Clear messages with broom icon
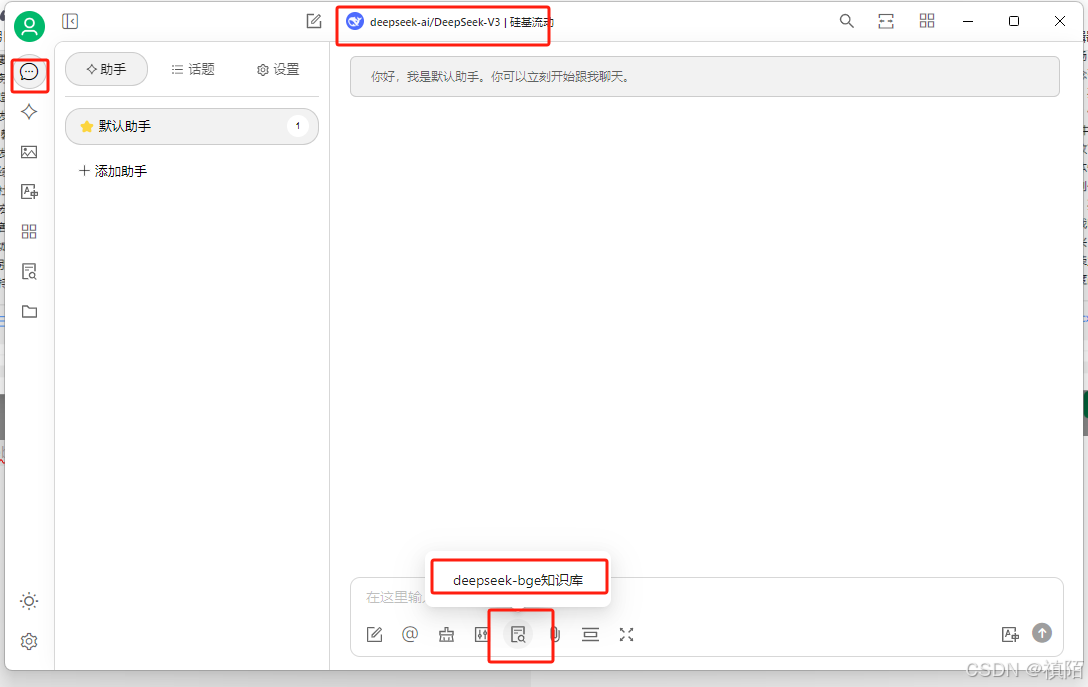 [446, 634]
